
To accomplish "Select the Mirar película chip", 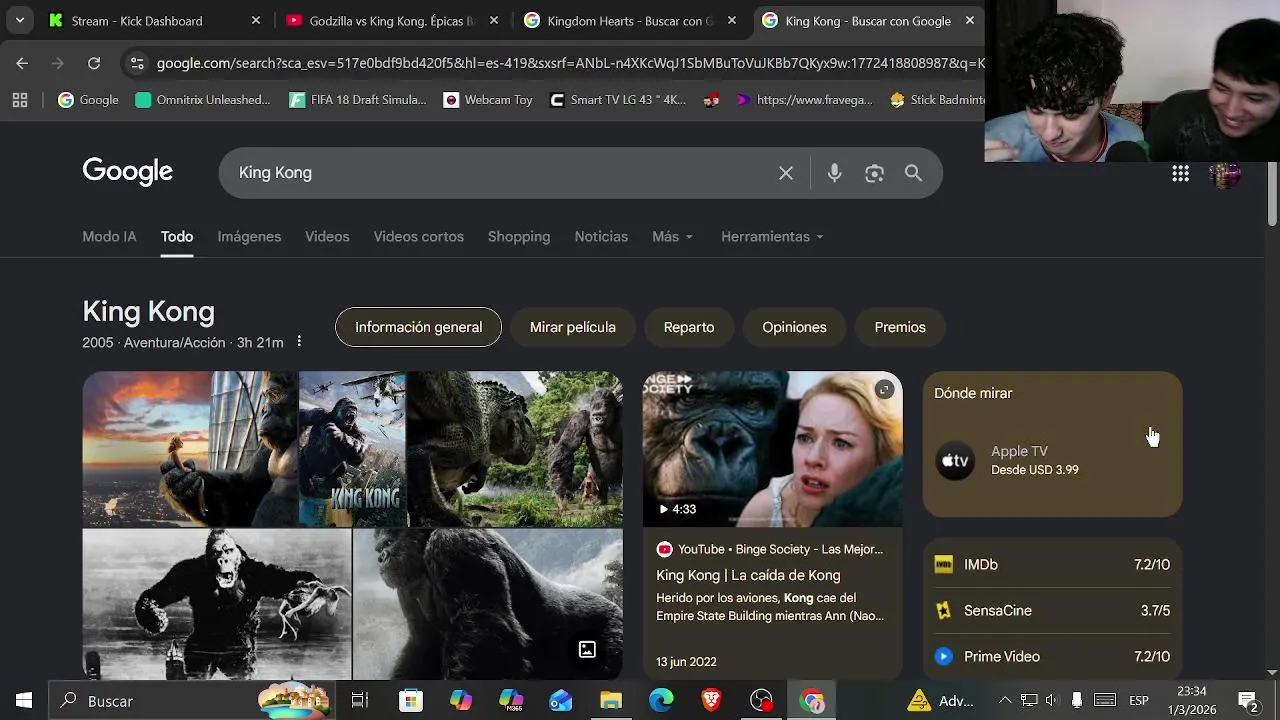I will point(573,327).
